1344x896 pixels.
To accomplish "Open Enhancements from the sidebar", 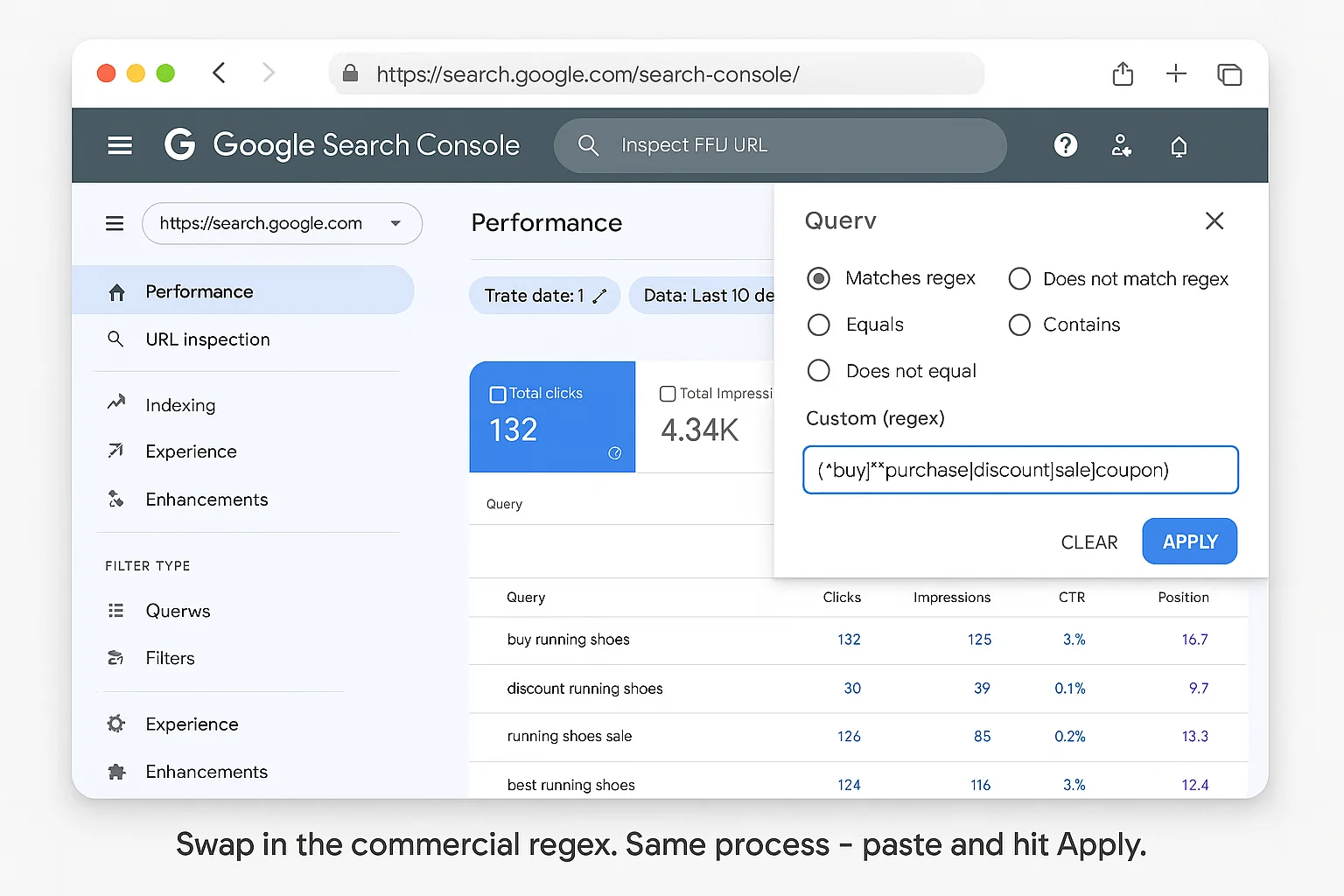I will (x=206, y=500).
